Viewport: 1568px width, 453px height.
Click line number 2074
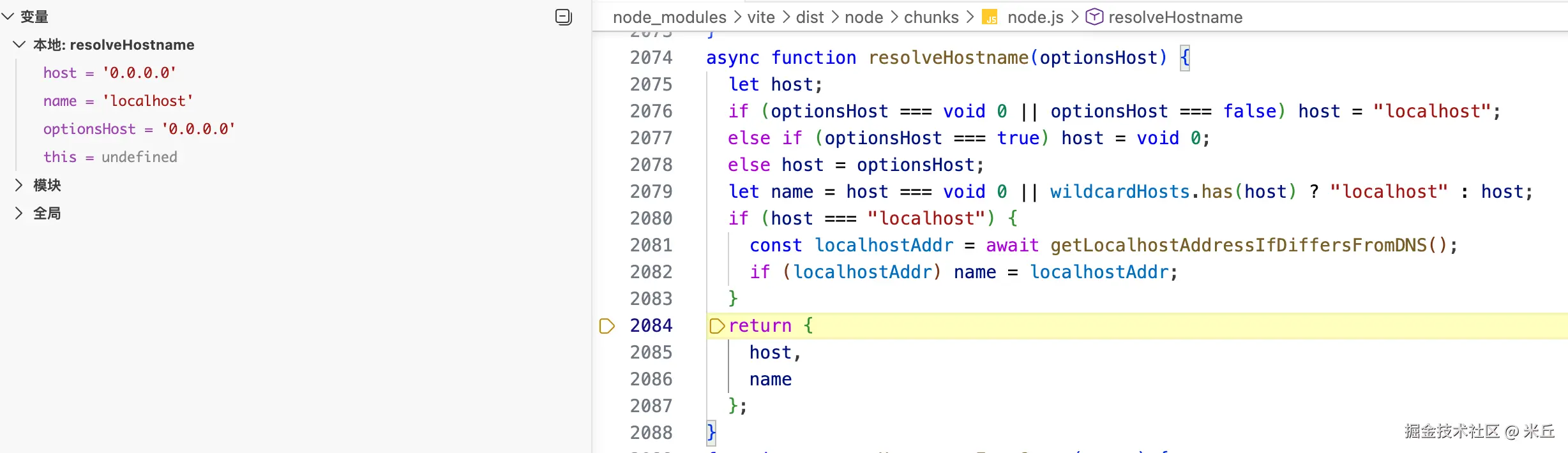point(651,58)
